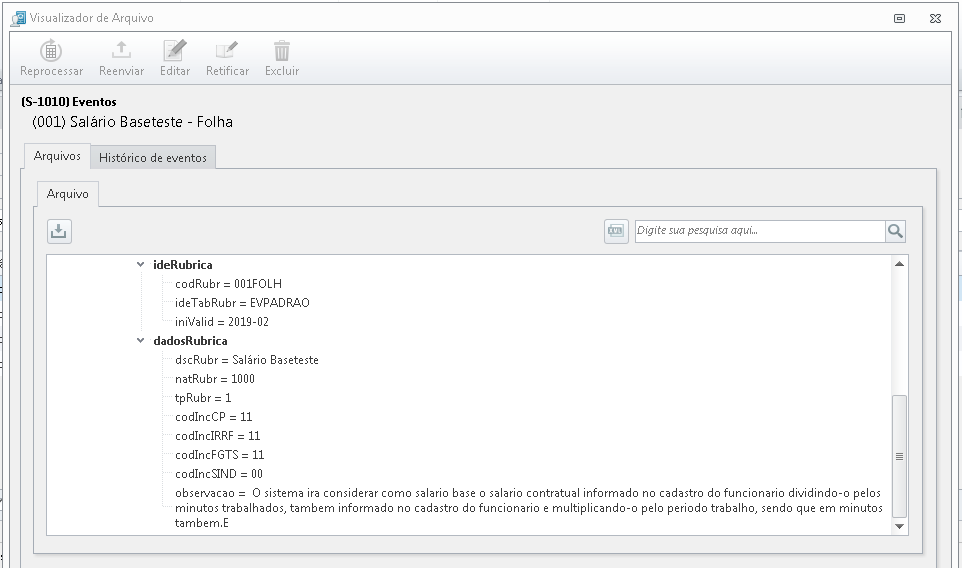The height and width of the screenshot is (568, 962).
Task: Maximize the Visualizador de Arquivo window
Action: 899,18
